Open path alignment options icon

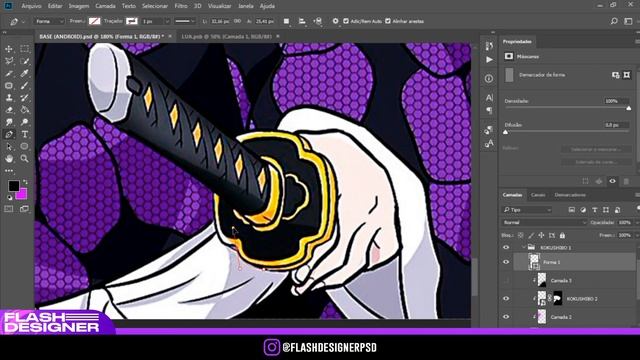[x=302, y=21]
